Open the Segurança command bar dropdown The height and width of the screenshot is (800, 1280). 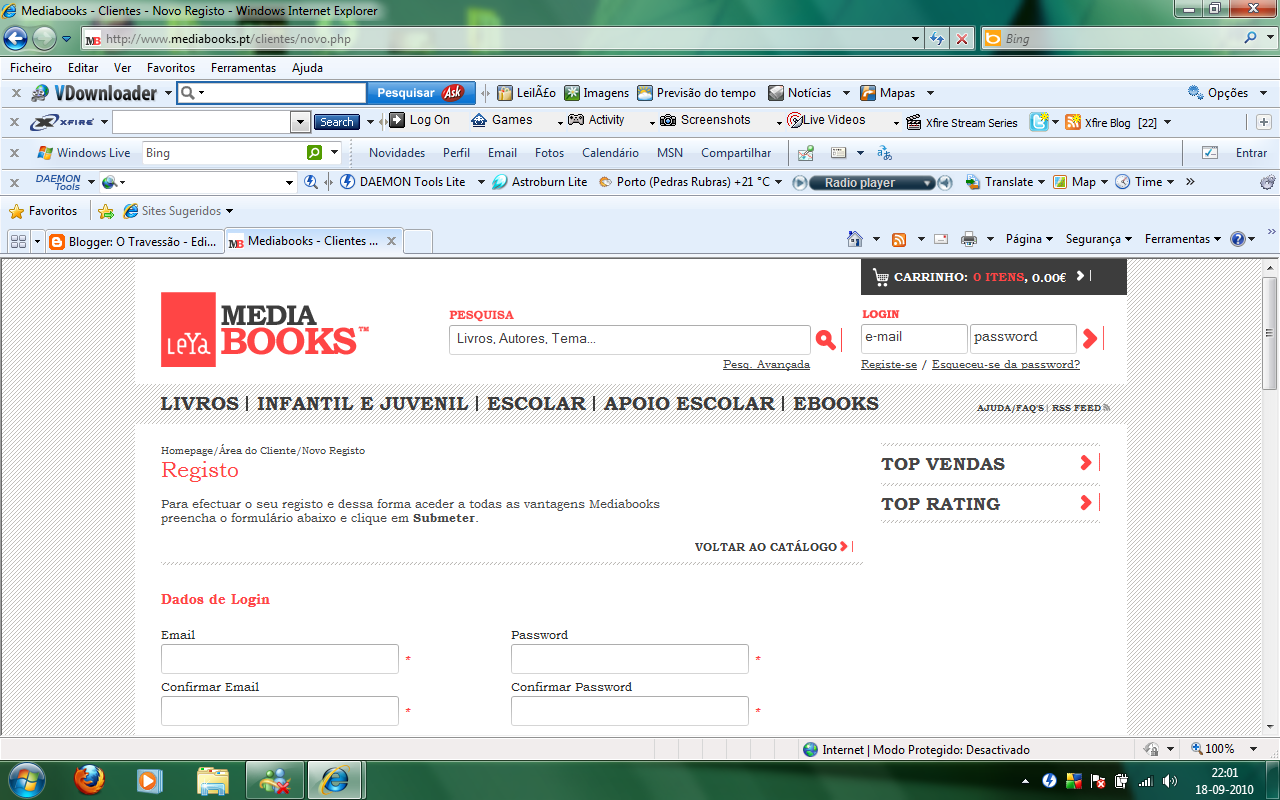(1098, 239)
